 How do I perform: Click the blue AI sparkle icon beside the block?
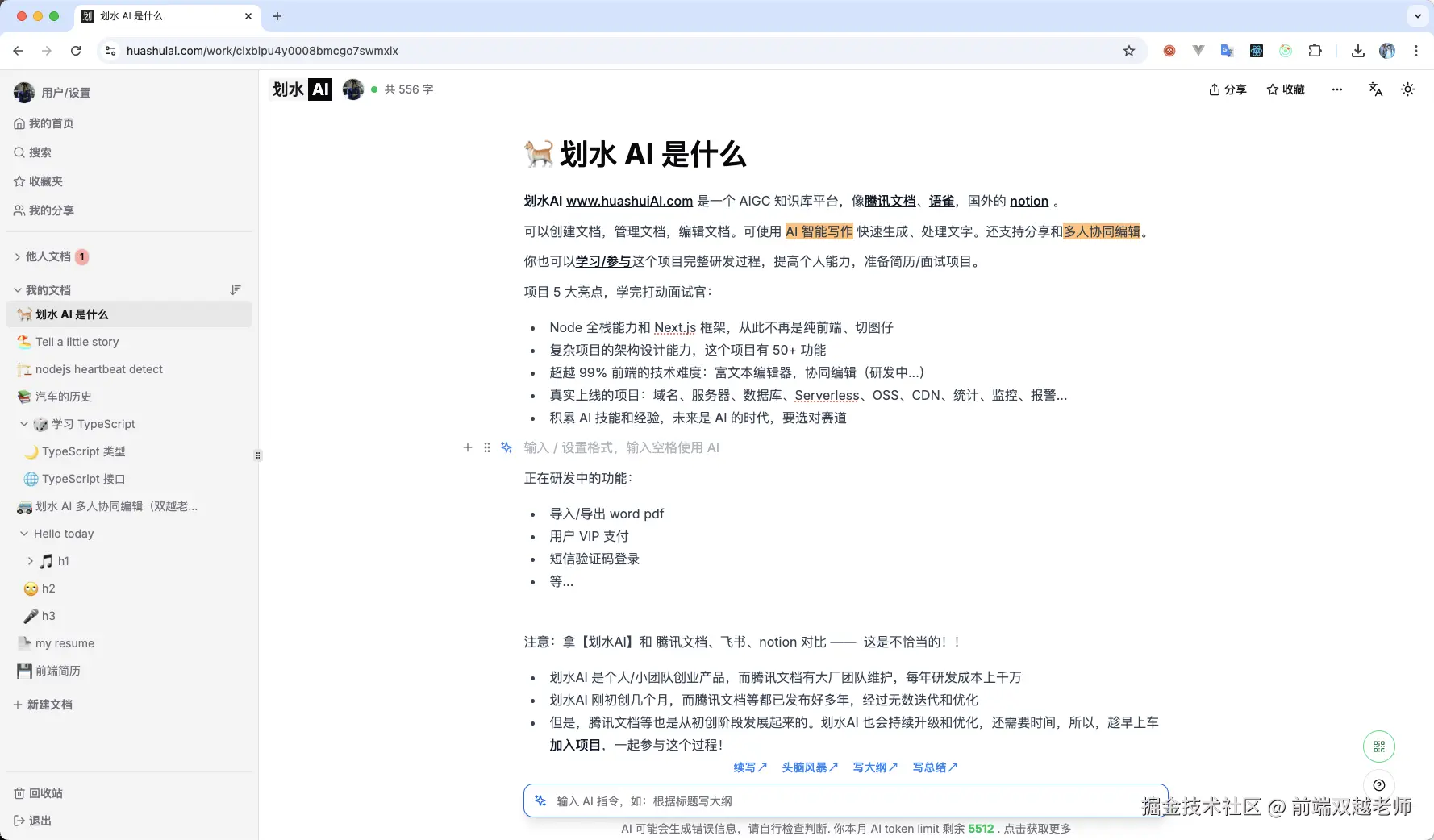(506, 447)
